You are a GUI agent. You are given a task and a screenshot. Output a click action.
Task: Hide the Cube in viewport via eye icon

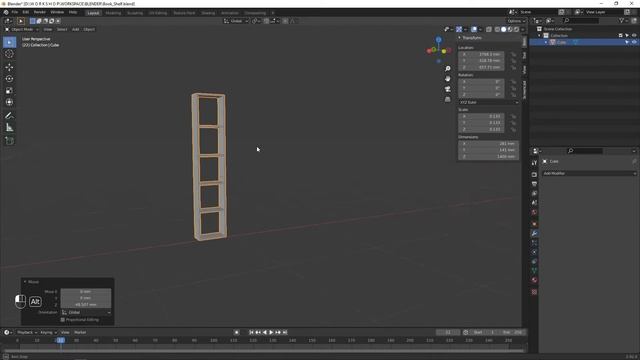click(x=634, y=42)
